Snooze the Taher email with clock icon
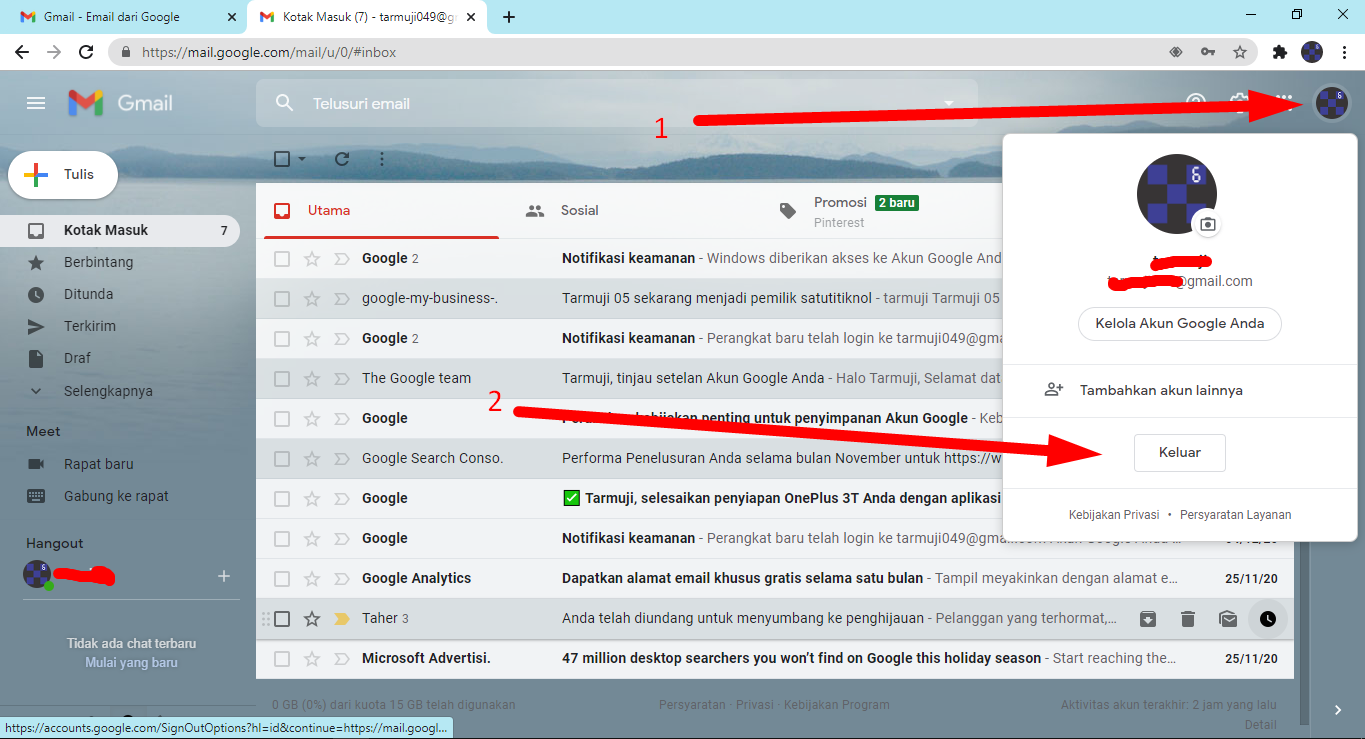The width and height of the screenshot is (1365, 739). pyautogui.click(x=1268, y=619)
